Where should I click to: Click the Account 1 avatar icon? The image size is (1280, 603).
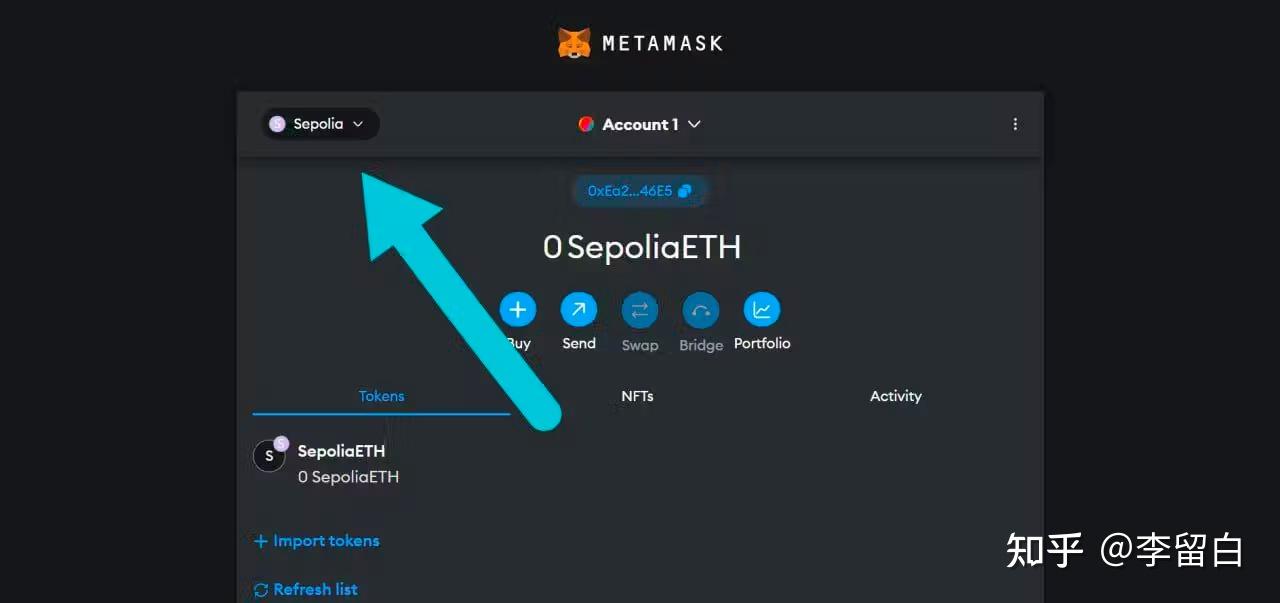click(x=587, y=124)
